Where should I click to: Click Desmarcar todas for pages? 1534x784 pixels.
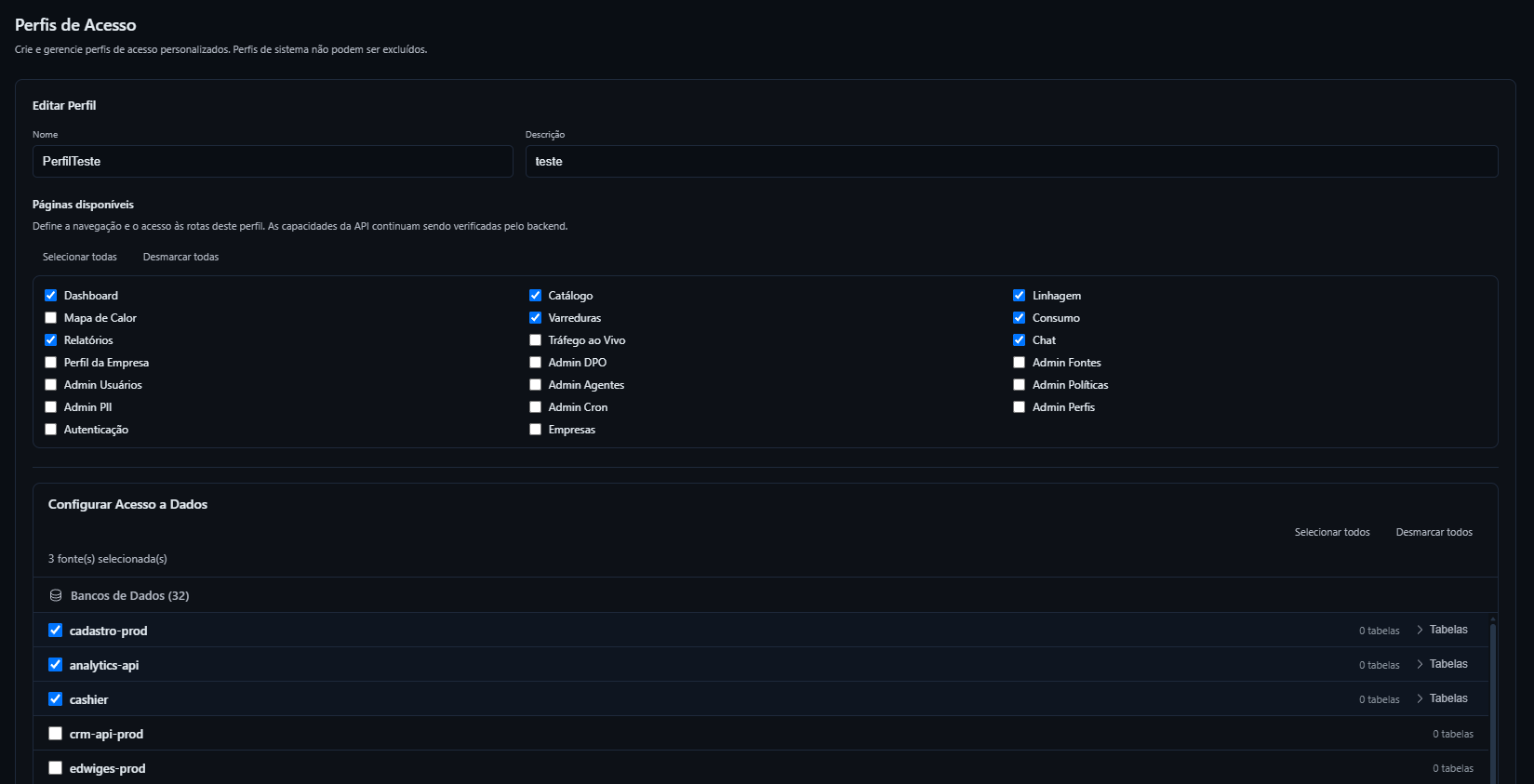point(181,257)
